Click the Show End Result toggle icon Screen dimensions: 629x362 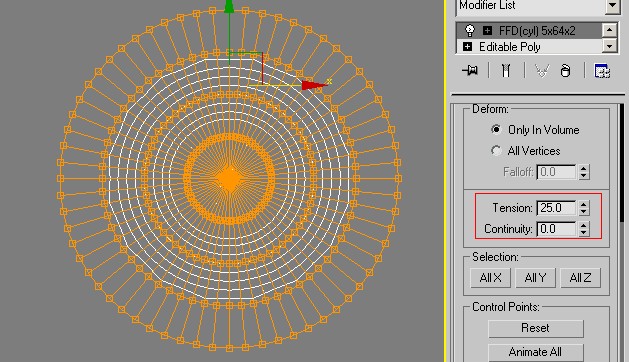click(x=505, y=71)
